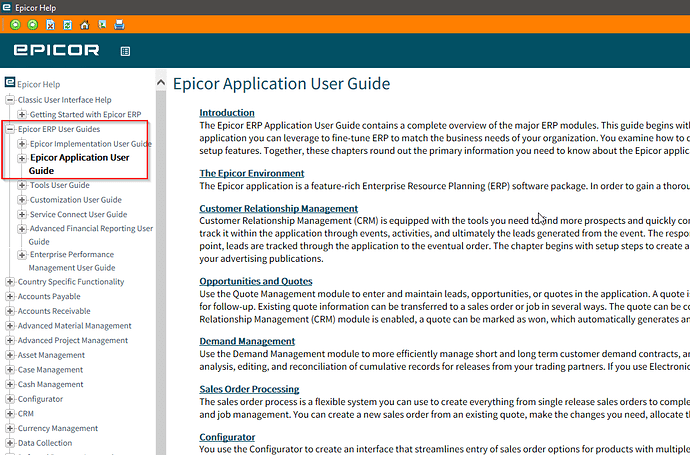Go to the Home page icon
The image size is (690, 455).
(x=84, y=25)
